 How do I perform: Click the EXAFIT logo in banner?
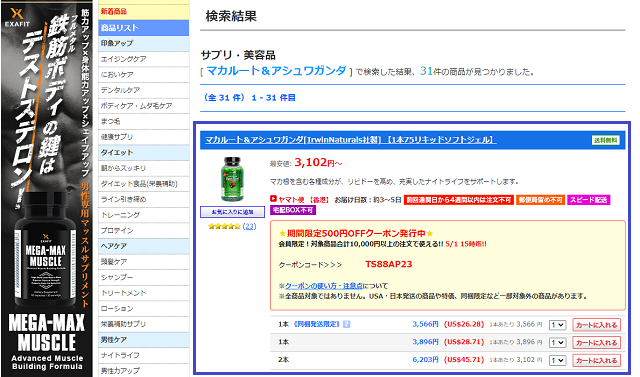(17, 18)
